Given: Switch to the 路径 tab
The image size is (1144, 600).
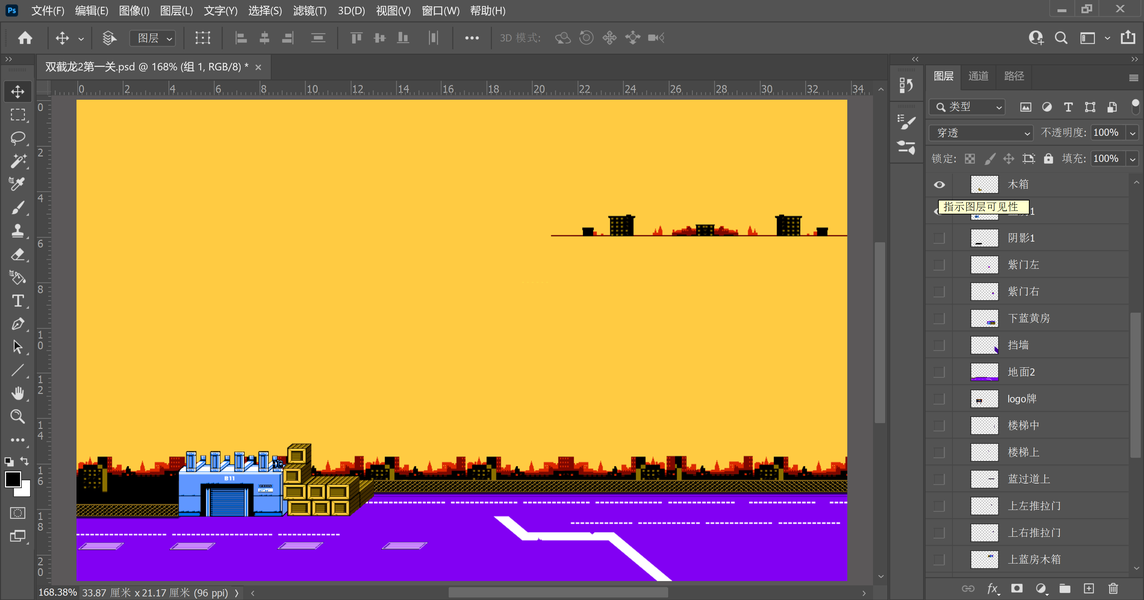Looking at the screenshot, I should point(1014,76).
